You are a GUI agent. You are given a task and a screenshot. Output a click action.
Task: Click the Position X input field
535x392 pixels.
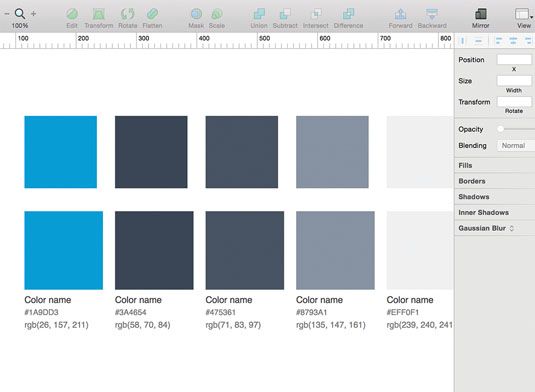click(x=514, y=59)
